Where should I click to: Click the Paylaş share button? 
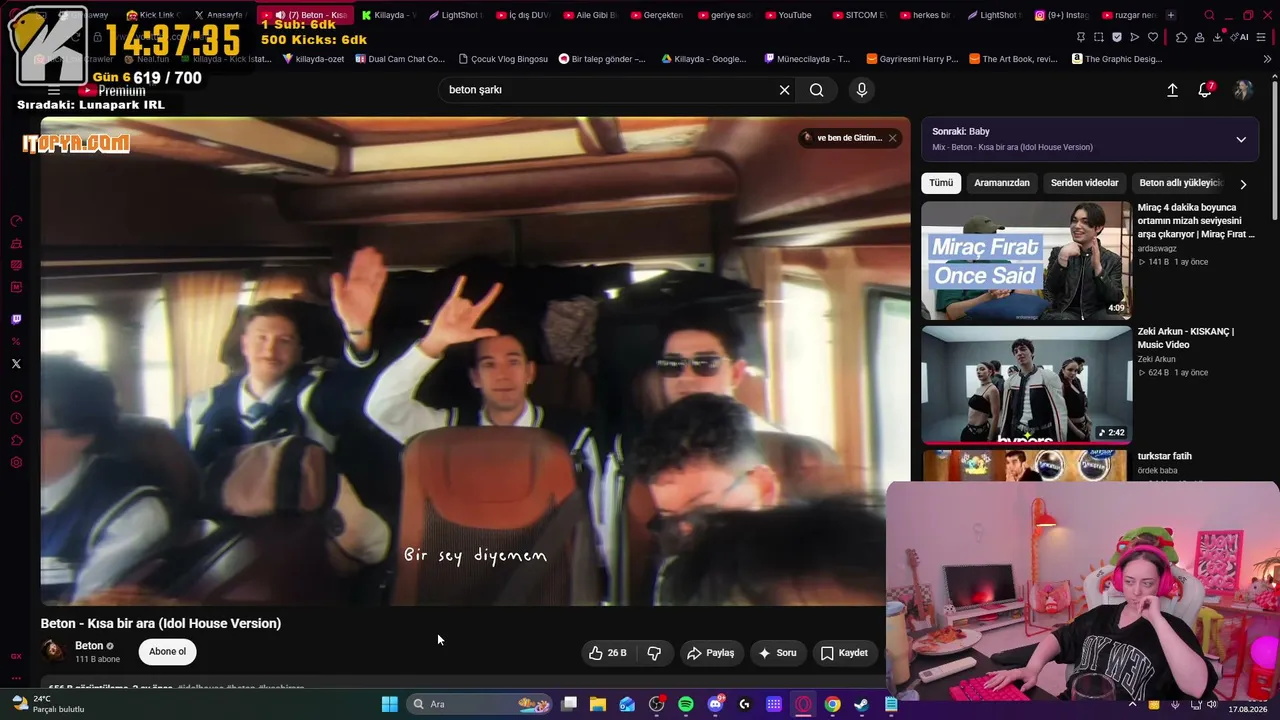coord(710,653)
